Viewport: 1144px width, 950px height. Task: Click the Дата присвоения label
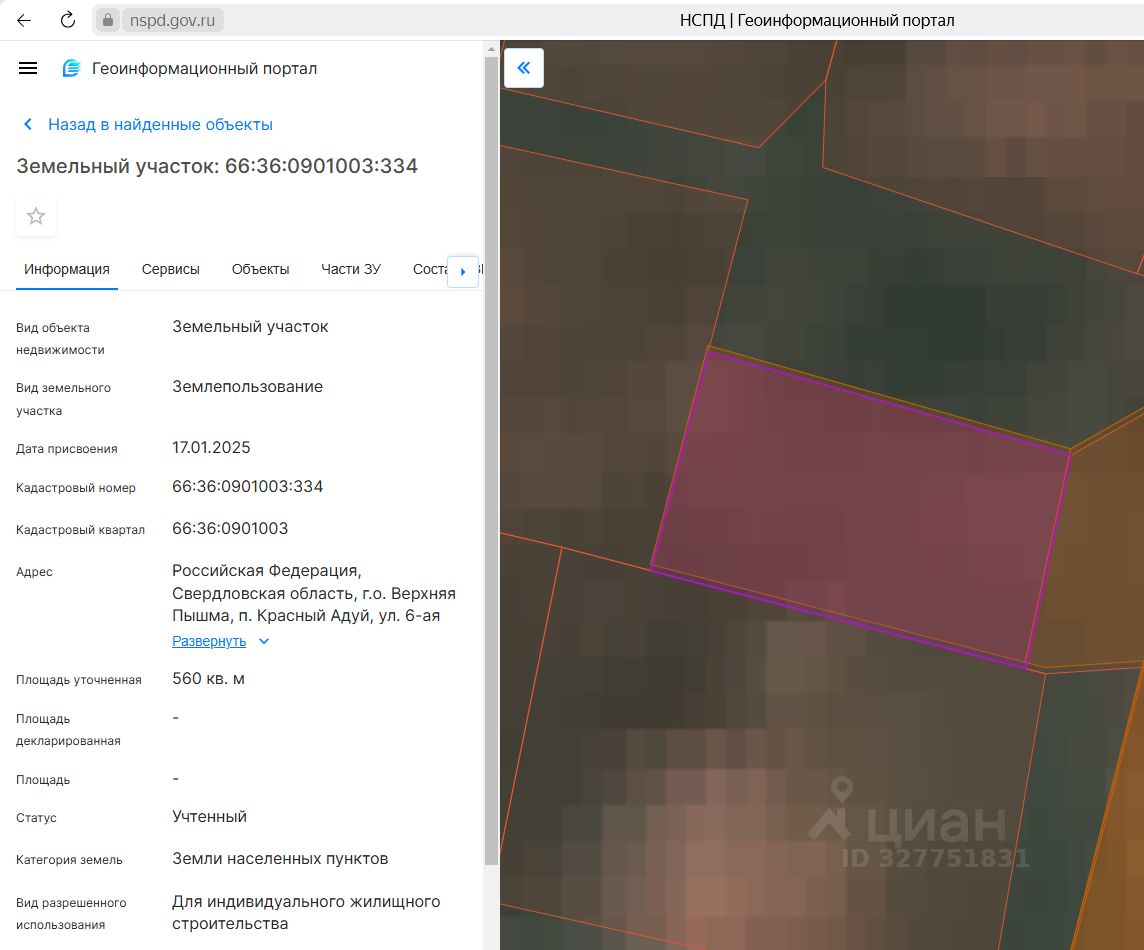(66, 449)
